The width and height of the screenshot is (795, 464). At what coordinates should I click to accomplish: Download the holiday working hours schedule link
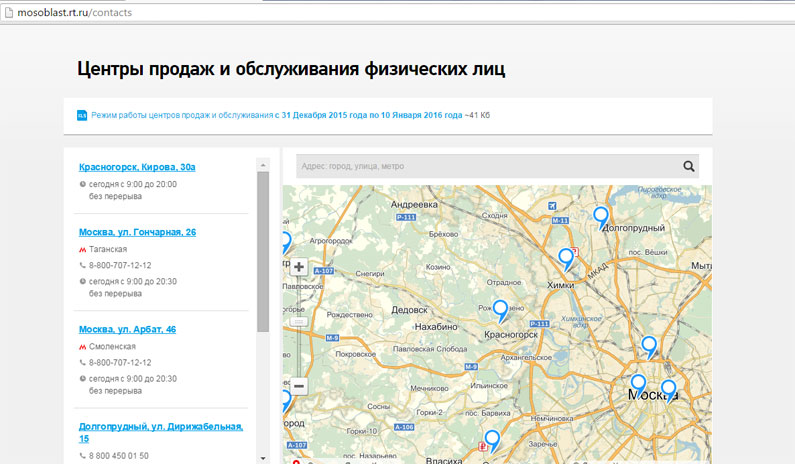tap(276, 115)
